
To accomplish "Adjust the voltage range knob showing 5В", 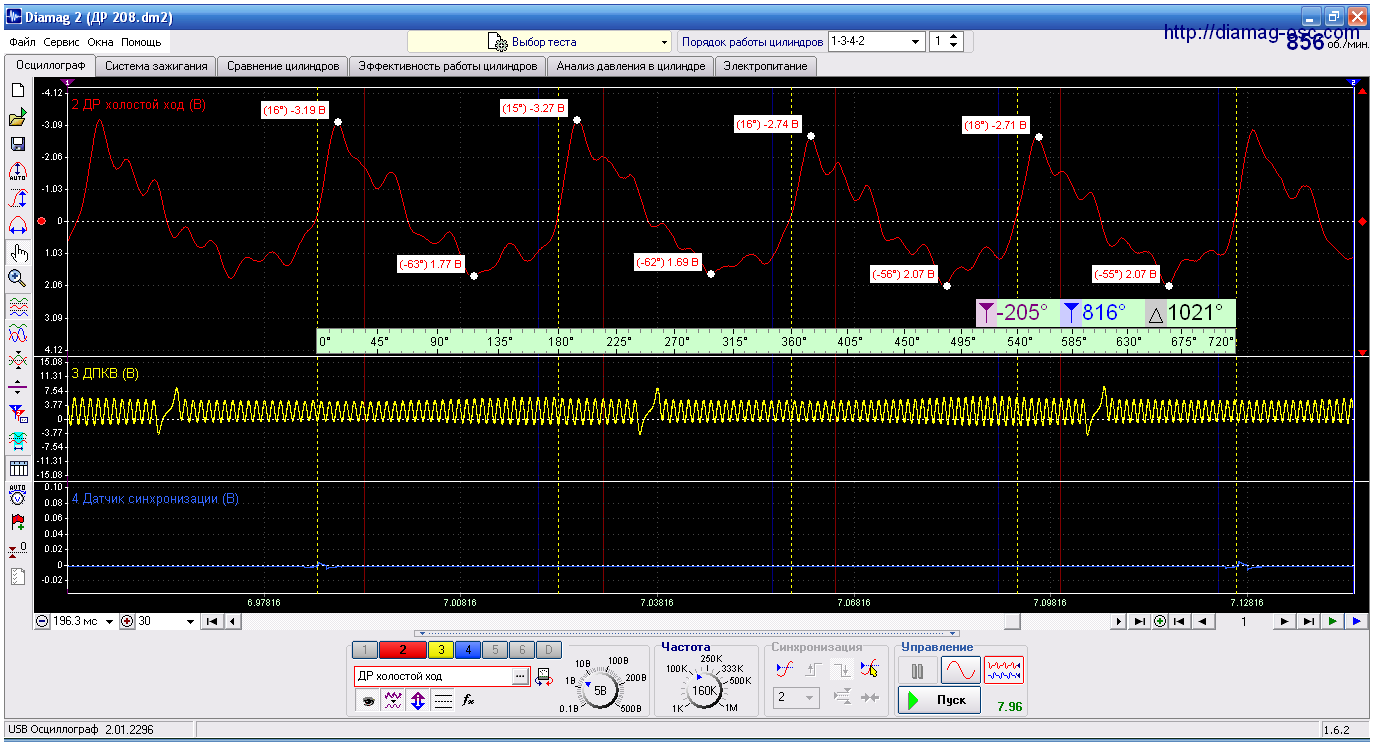I will [x=600, y=690].
